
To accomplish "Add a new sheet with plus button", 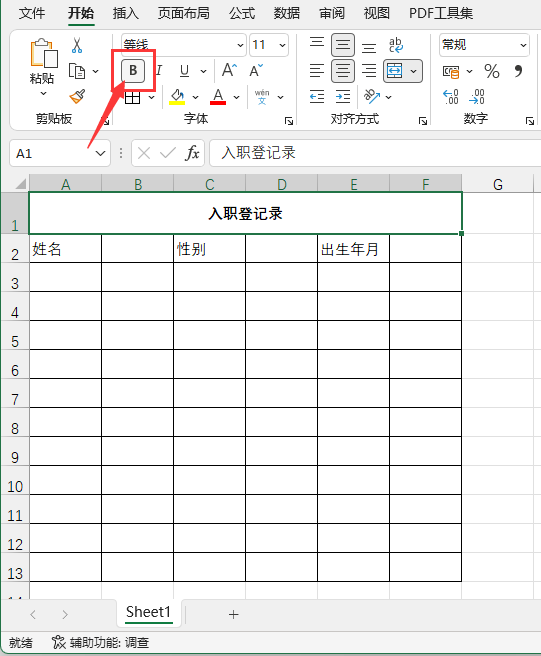I will [233, 614].
